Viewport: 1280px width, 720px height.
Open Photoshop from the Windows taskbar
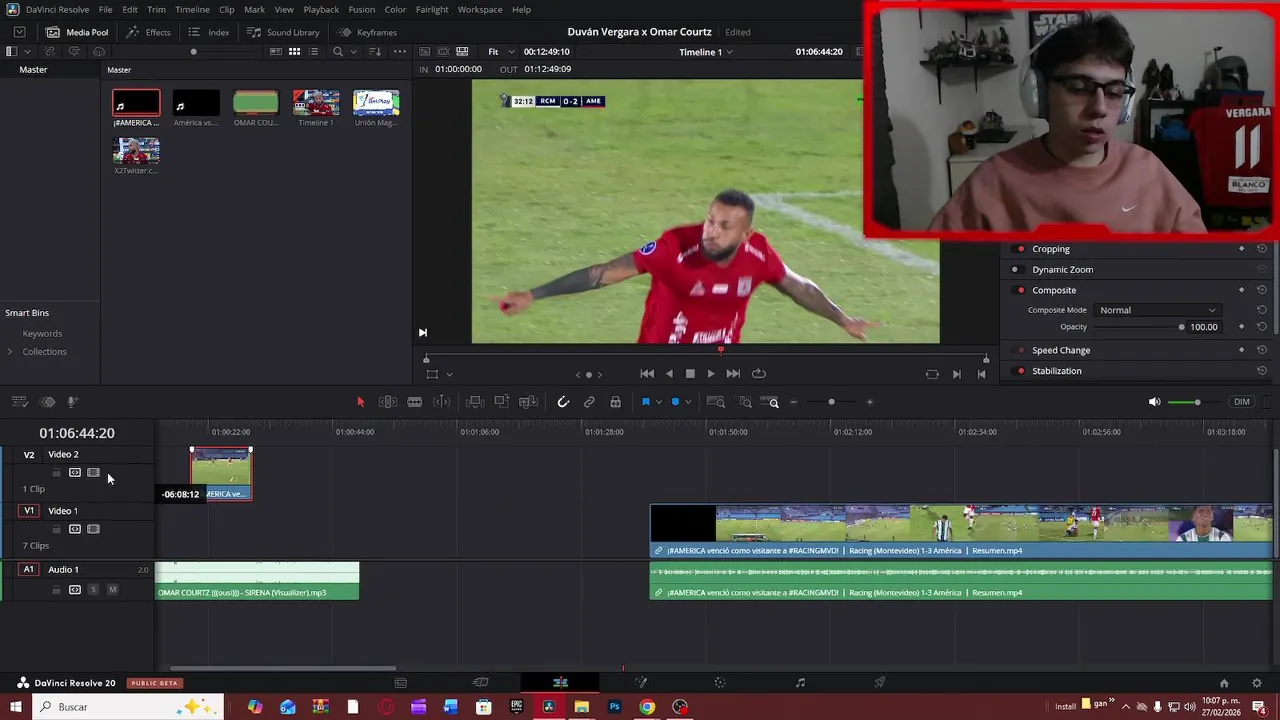[x=615, y=707]
